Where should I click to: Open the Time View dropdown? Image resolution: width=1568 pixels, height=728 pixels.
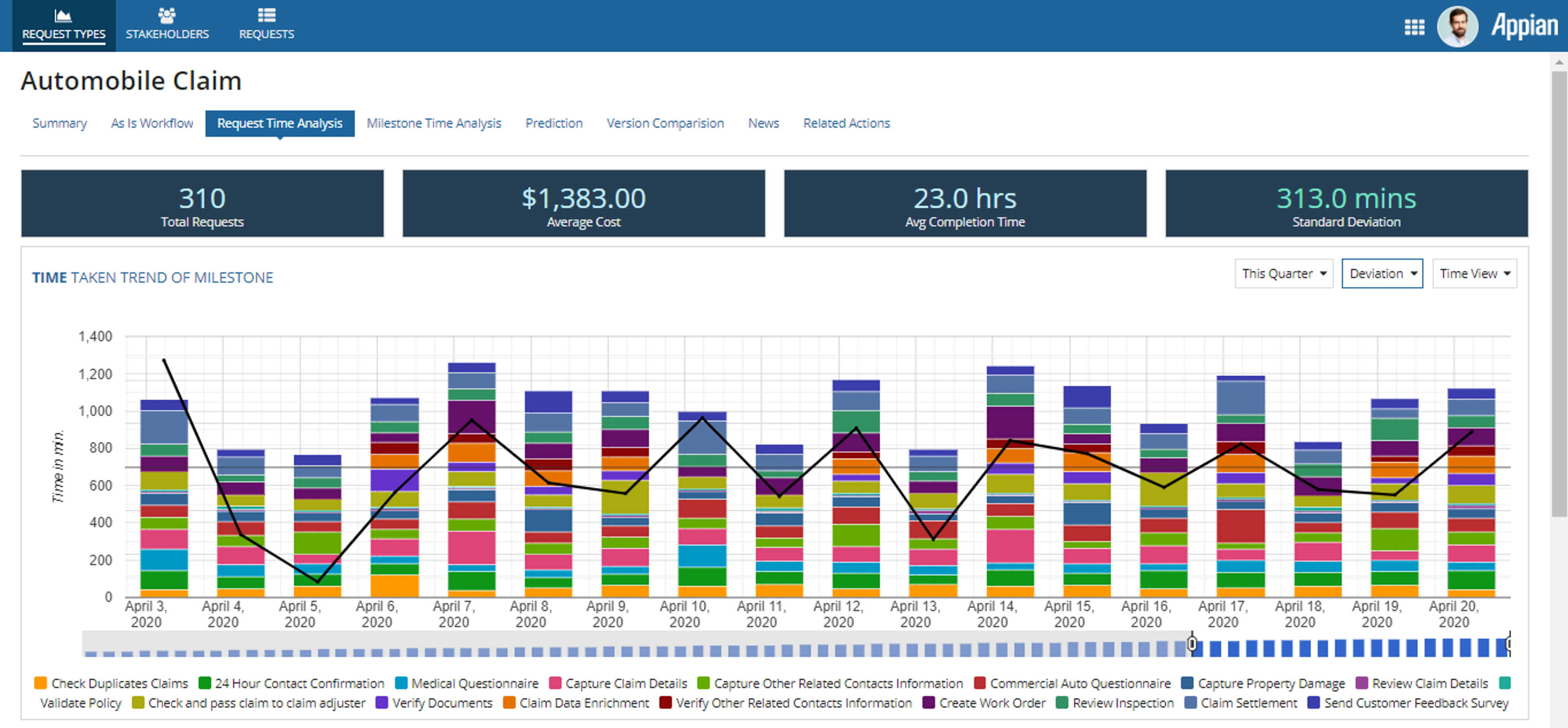1474,274
